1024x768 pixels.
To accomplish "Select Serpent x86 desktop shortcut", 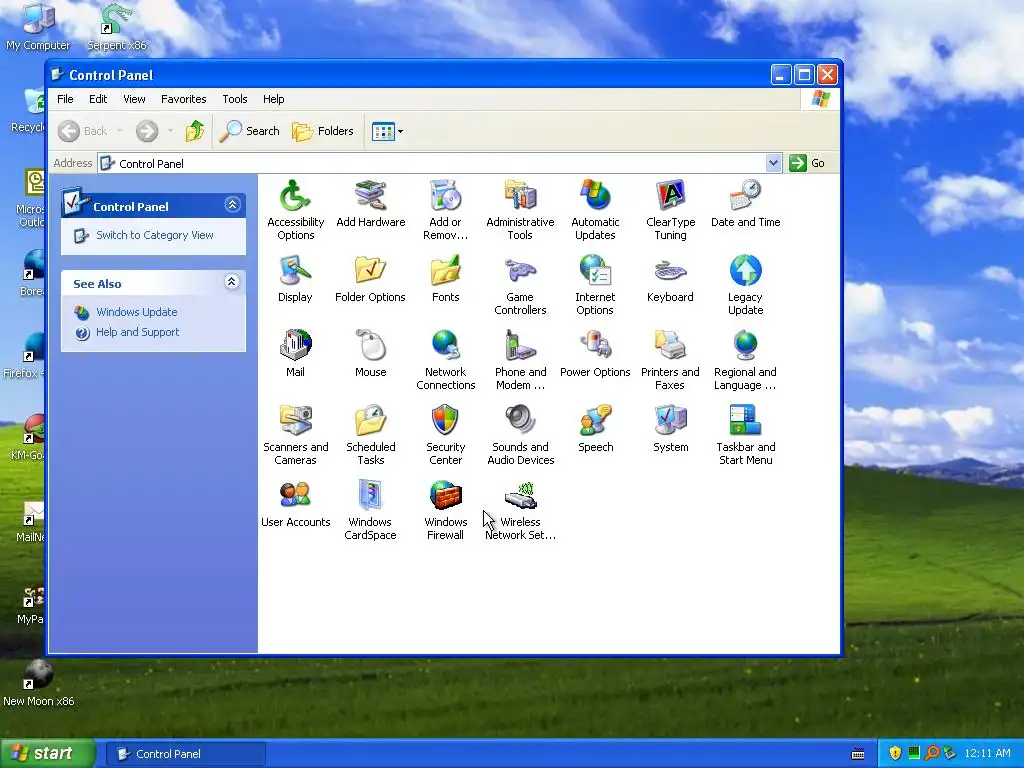I will click(117, 26).
